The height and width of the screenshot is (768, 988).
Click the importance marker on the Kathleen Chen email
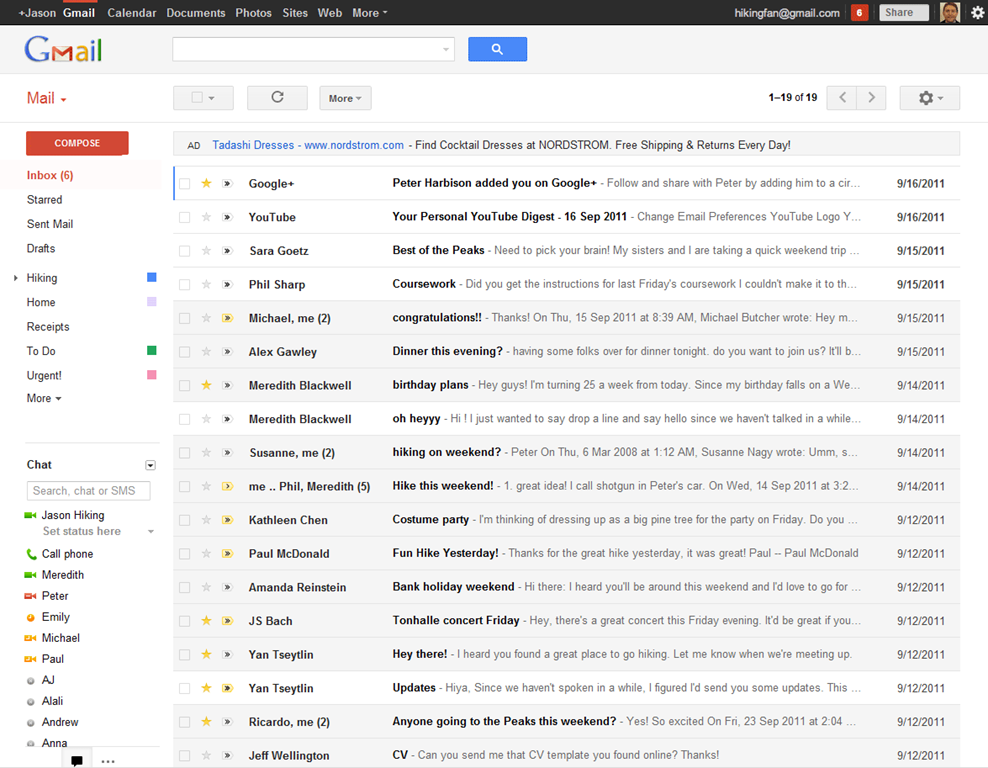click(x=227, y=520)
